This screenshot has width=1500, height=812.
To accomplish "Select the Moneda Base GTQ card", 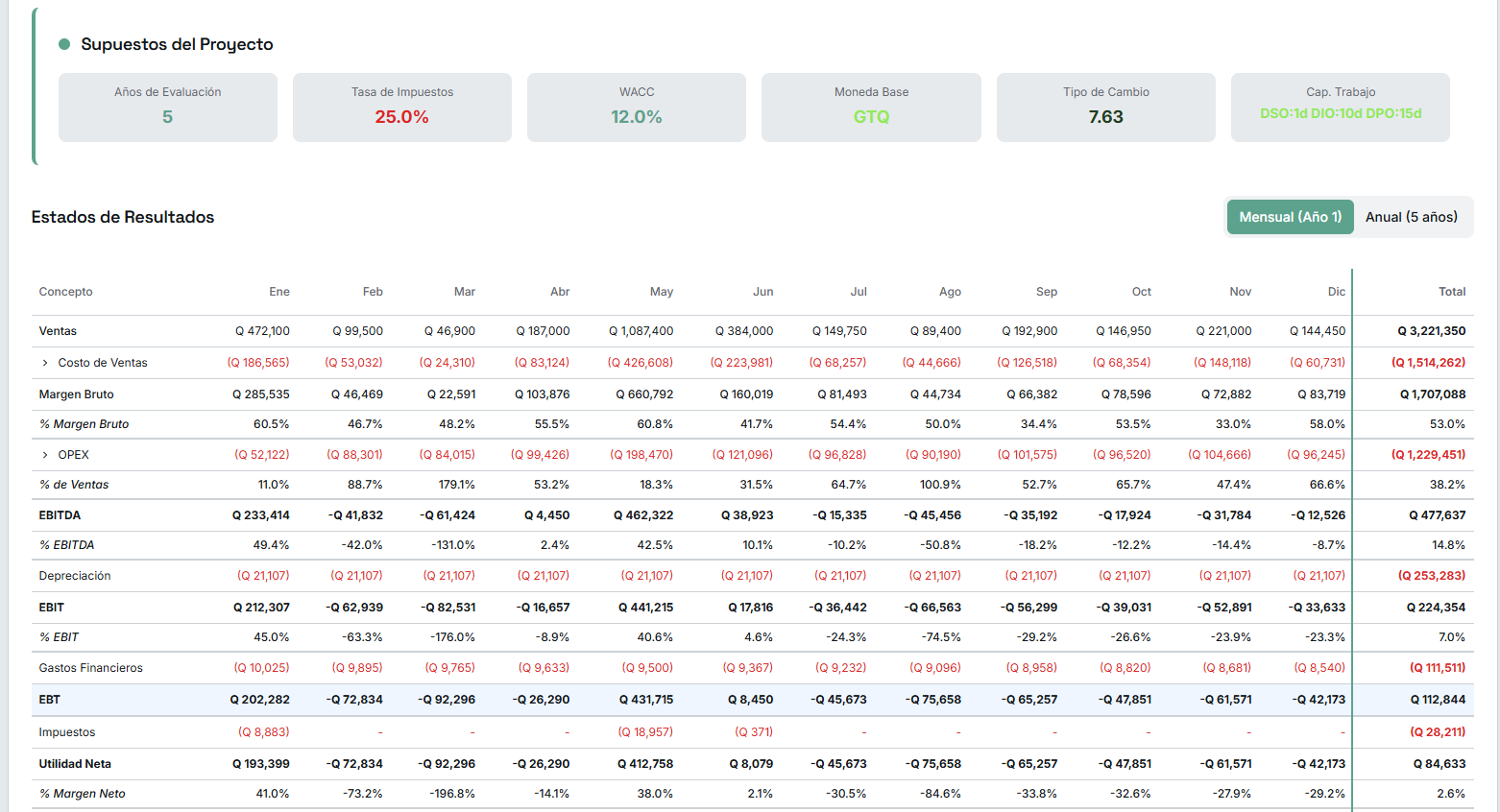I will click(871, 107).
